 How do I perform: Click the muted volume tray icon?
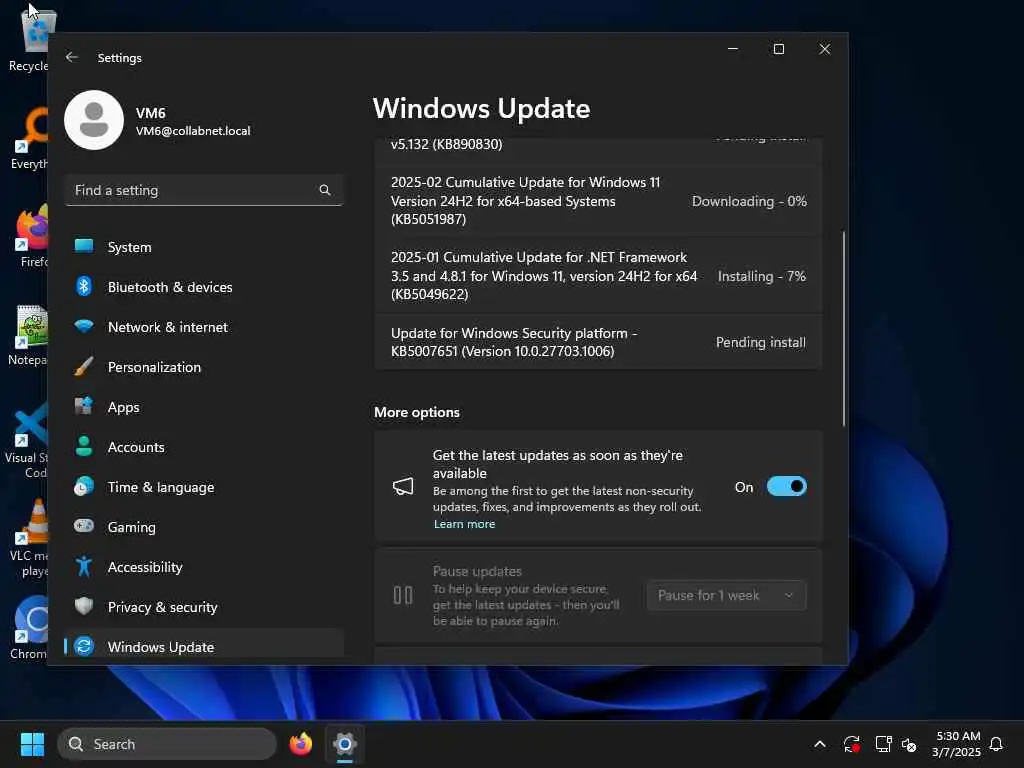[909, 744]
